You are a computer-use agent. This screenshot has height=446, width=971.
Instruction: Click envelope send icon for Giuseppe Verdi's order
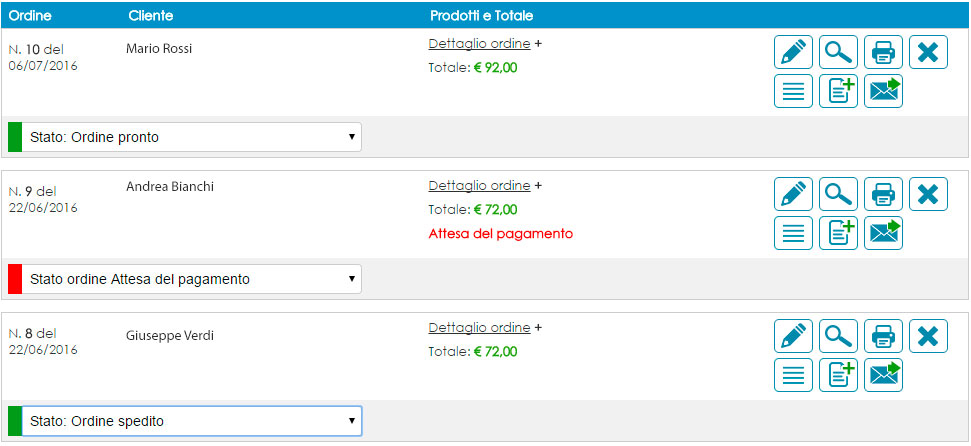click(x=884, y=375)
